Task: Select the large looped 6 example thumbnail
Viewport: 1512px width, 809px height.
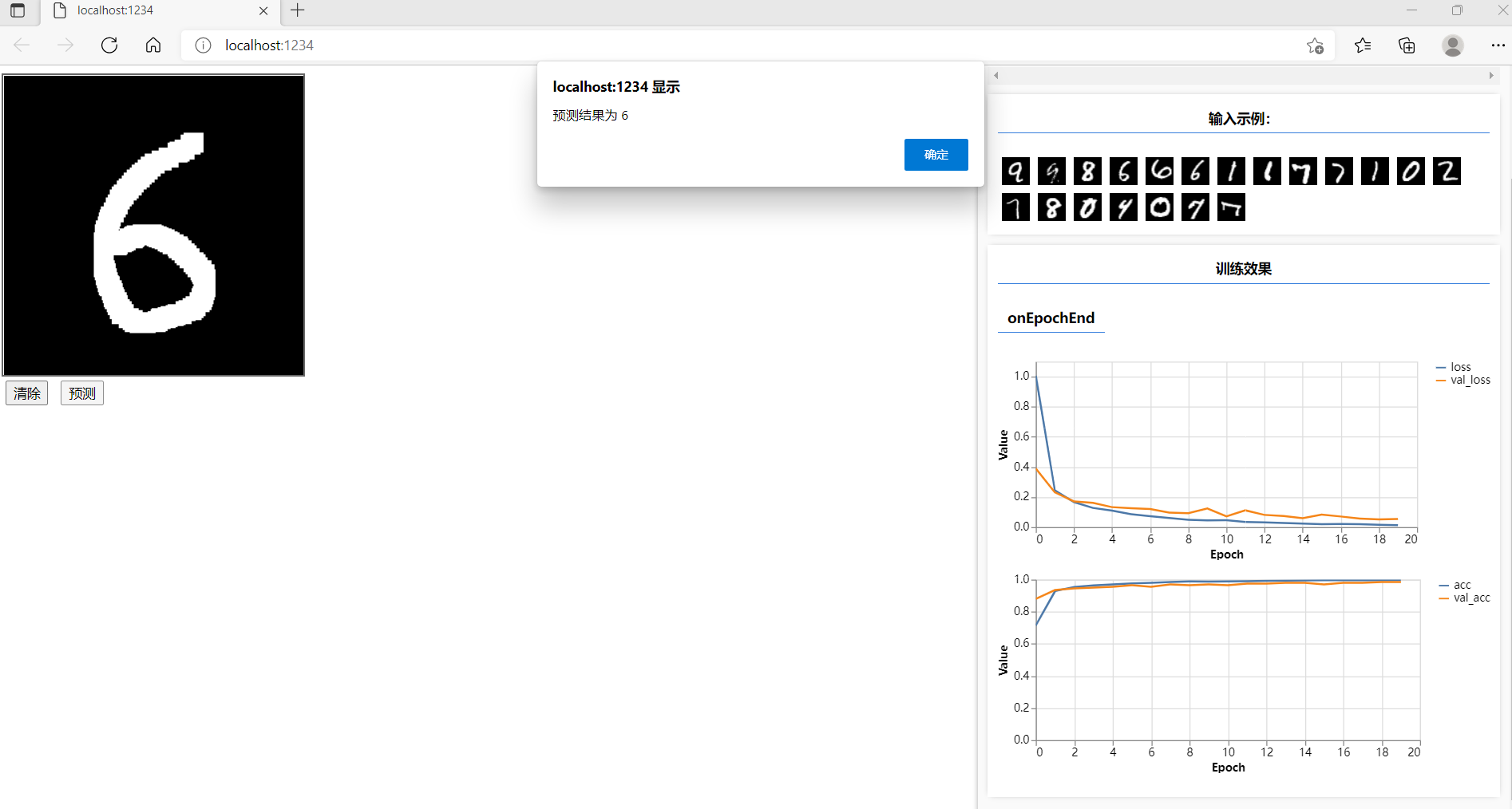Action: click(1159, 172)
